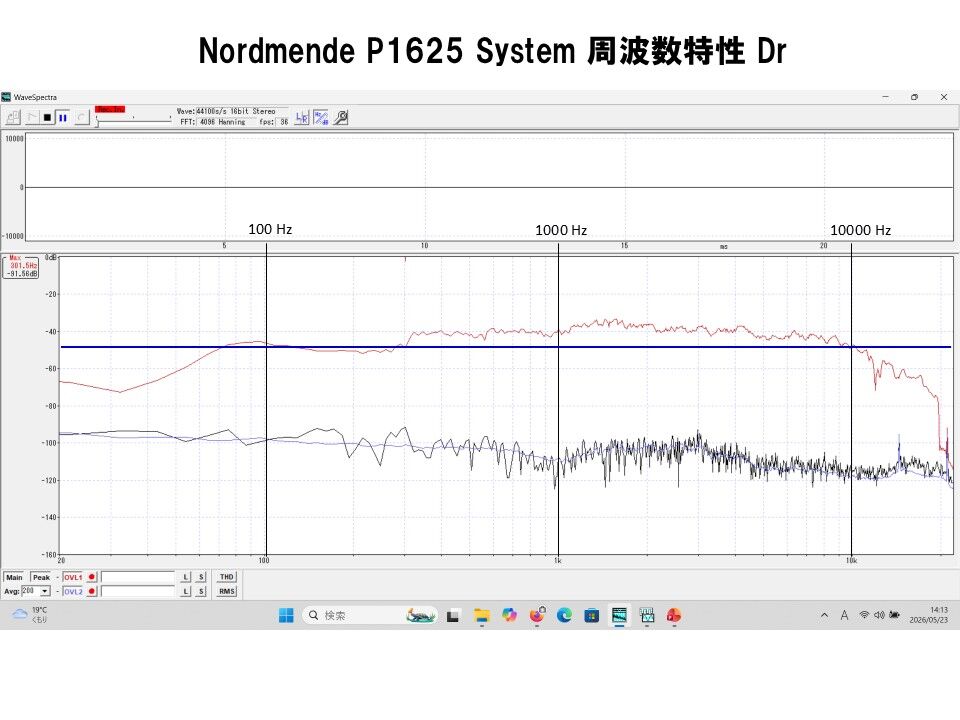Toggle the OVL2 overlay button

(73, 591)
